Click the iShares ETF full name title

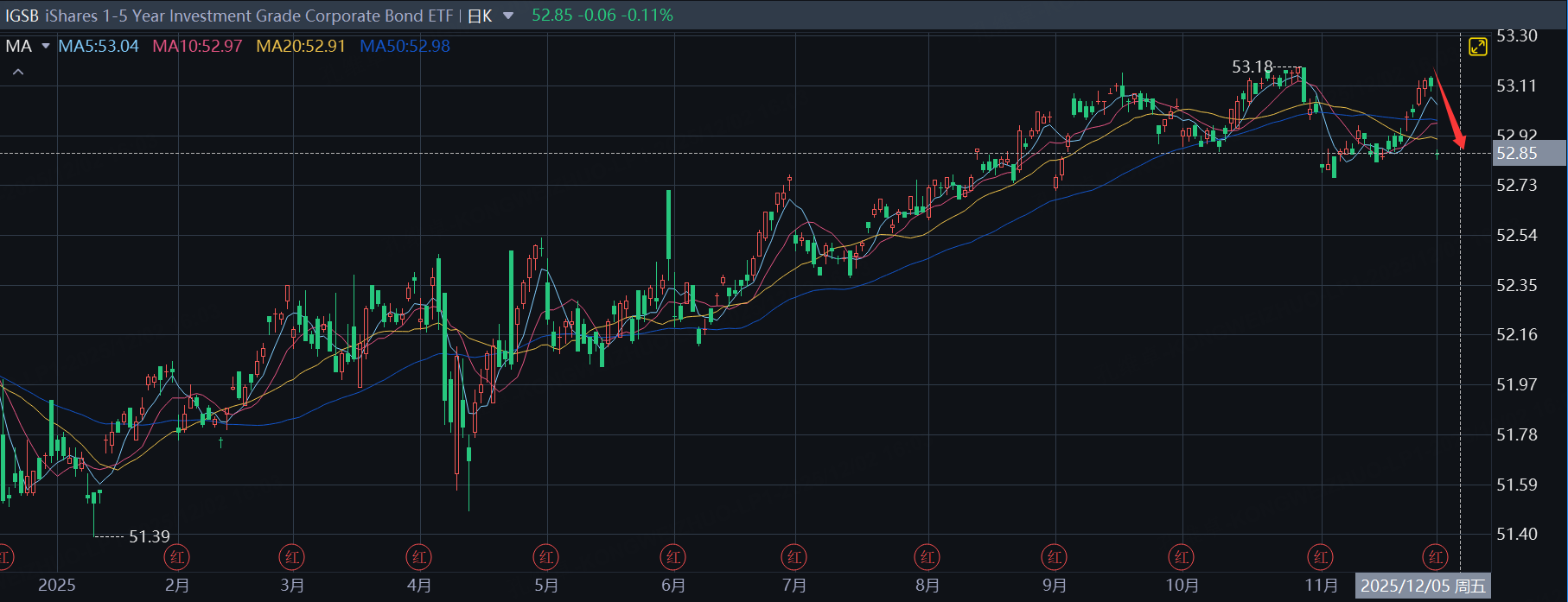pos(249,16)
